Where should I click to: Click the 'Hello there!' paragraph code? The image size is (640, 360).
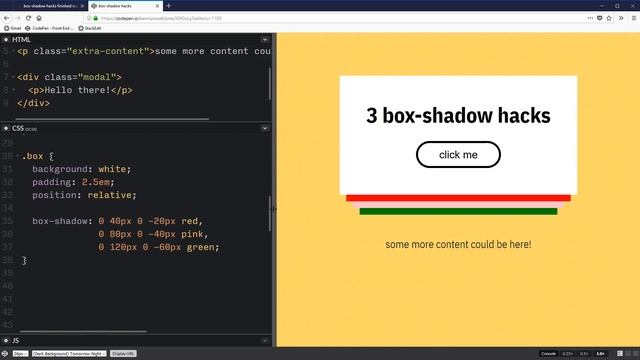click(80, 90)
